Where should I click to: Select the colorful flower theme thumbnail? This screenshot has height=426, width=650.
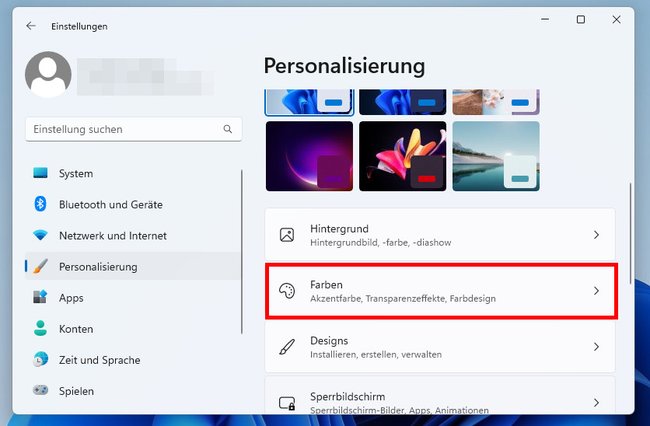click(403, 156)
